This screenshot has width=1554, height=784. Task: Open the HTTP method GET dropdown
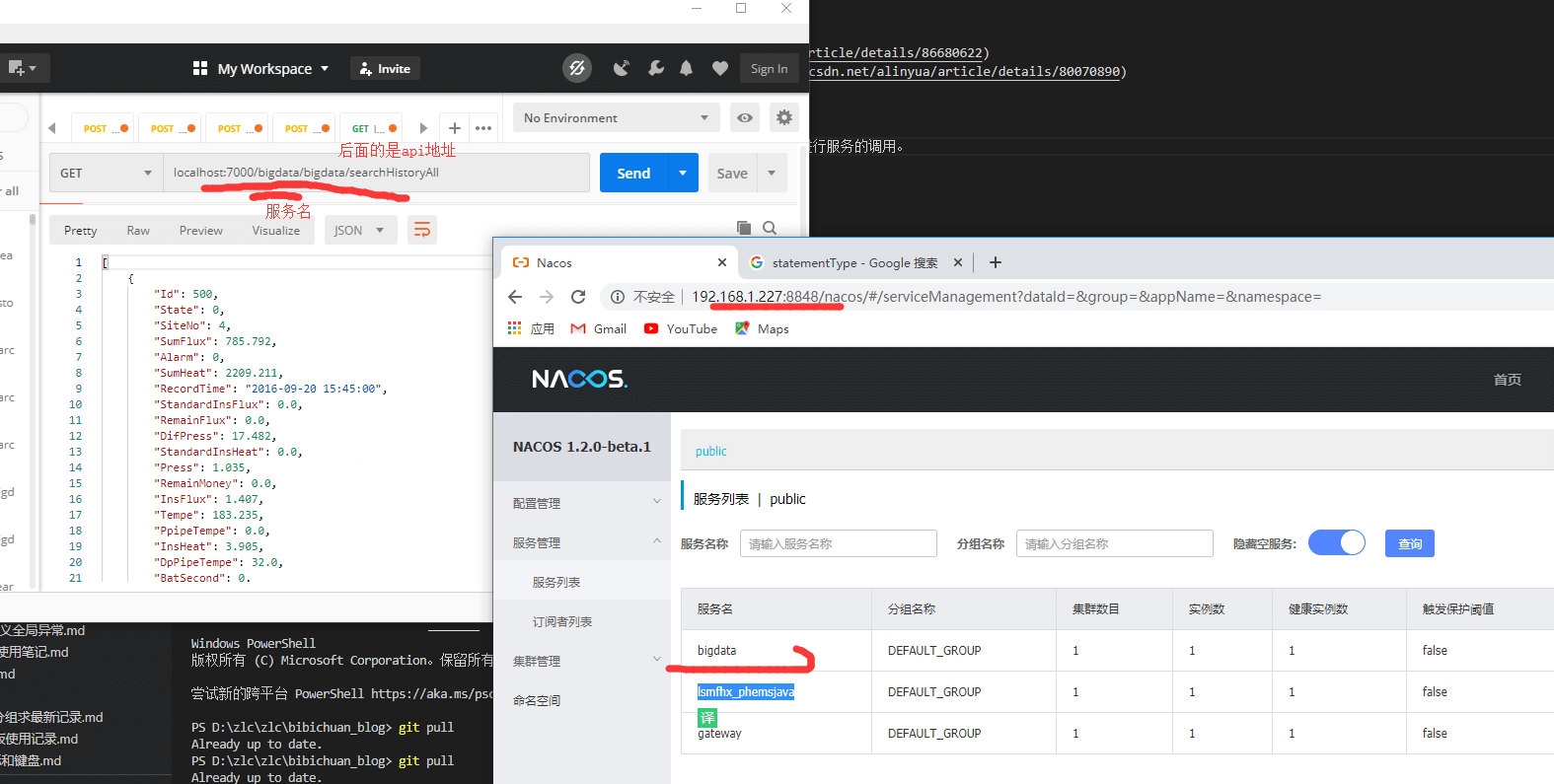click(106, 174)
